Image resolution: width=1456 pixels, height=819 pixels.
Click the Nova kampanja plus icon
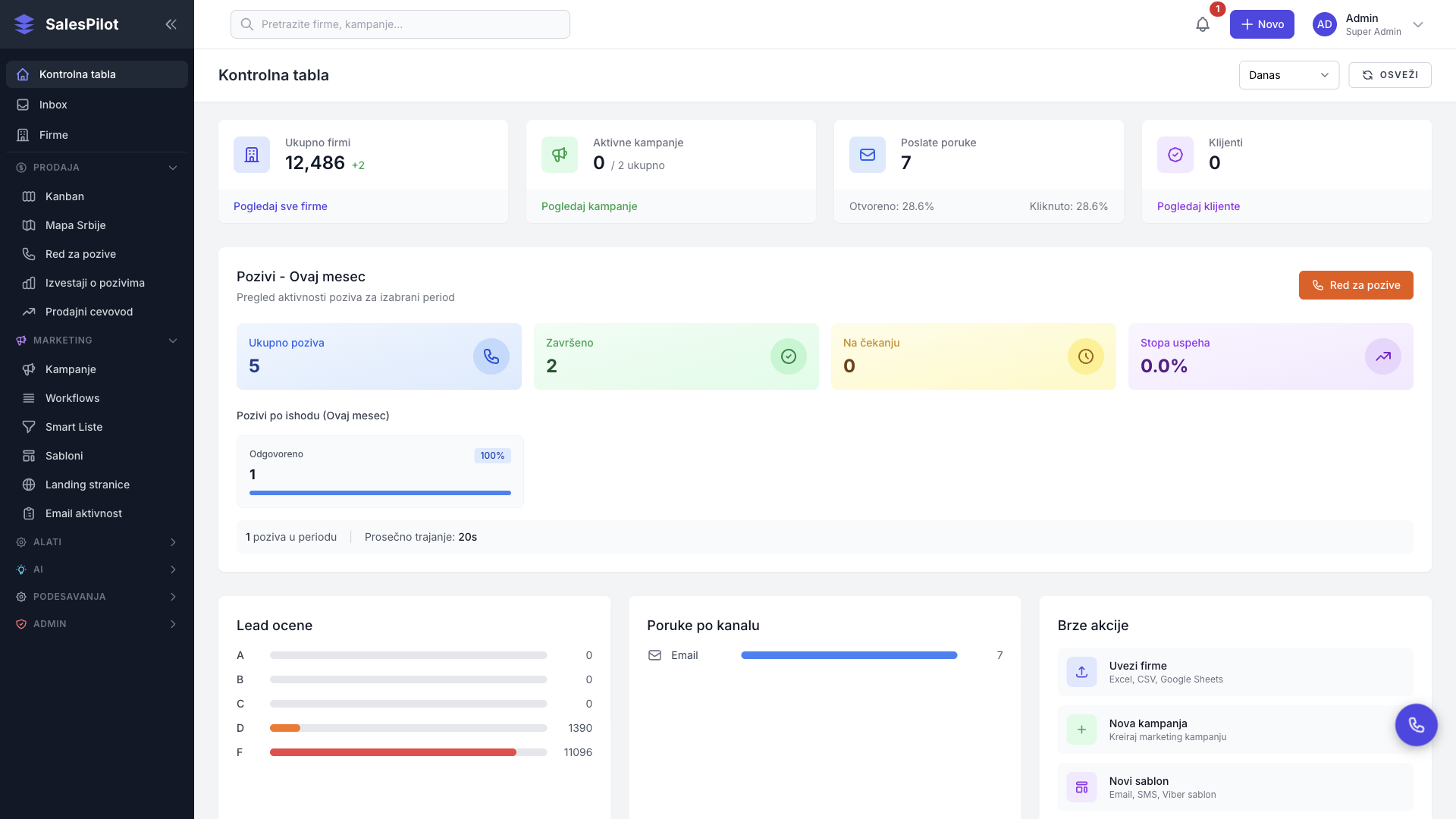pos(1081,730)
